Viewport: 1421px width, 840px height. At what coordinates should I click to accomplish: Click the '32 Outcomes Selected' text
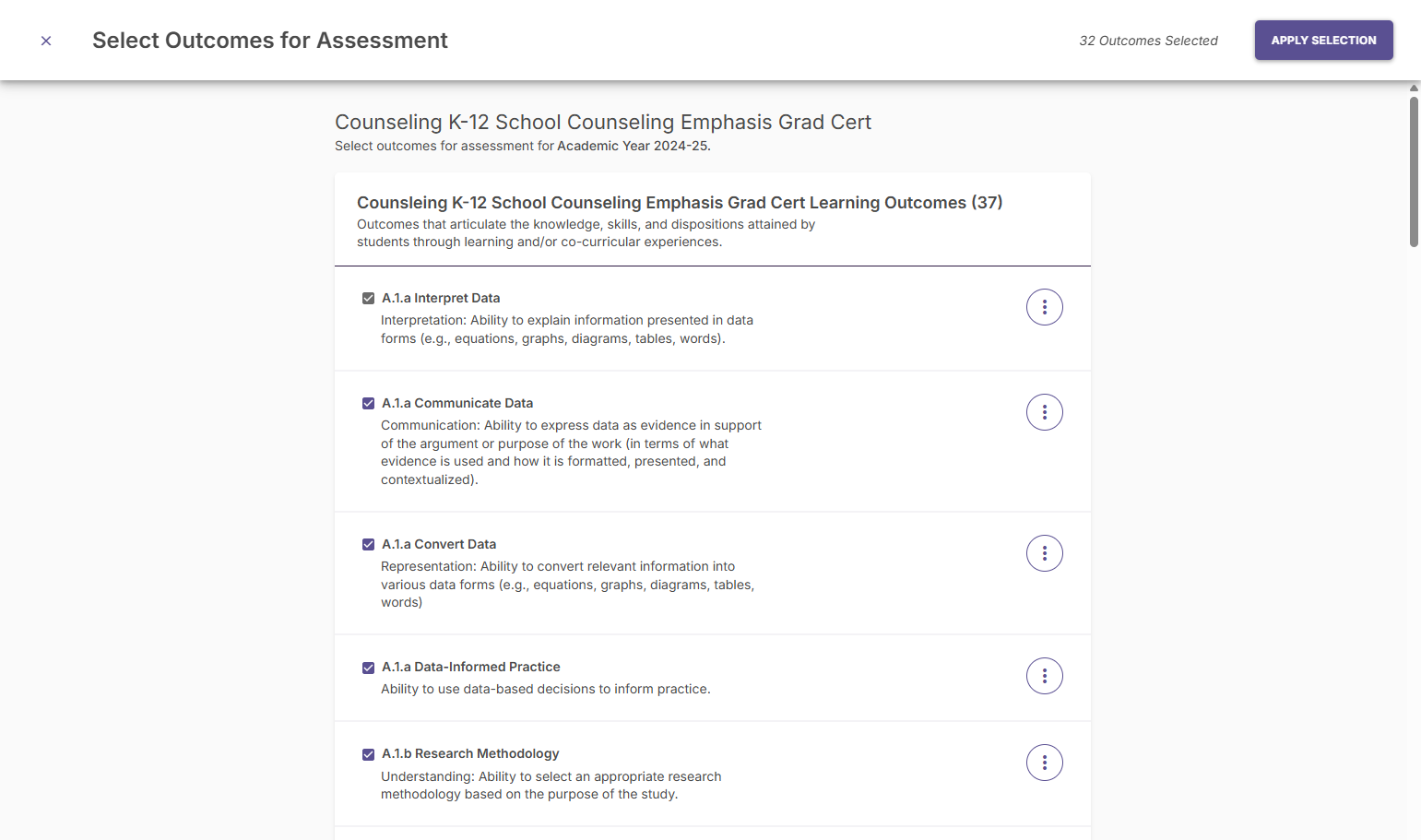pyautogui.click(x=1148, y=41)
